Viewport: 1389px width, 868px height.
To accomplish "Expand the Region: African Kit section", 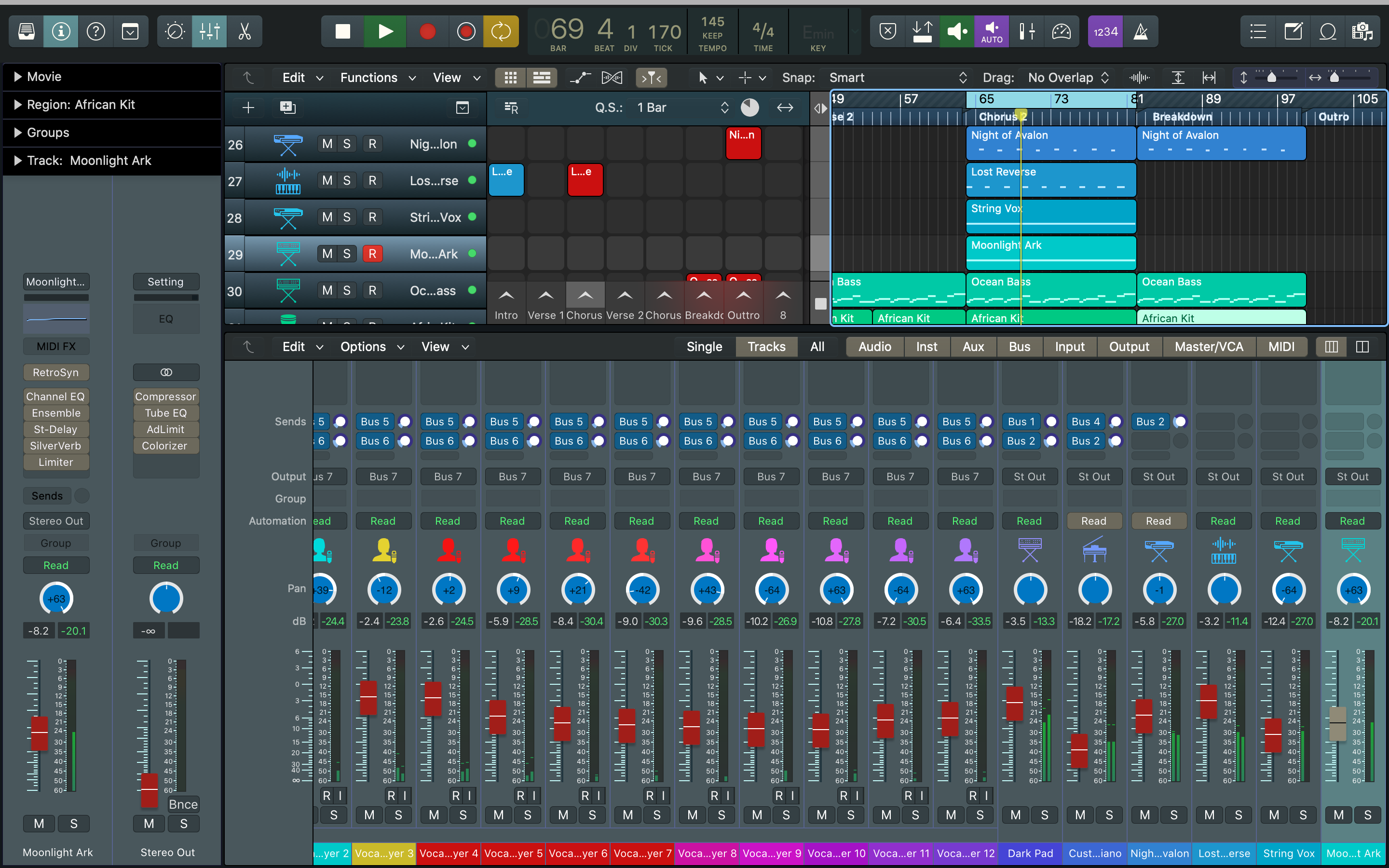I will pos(18,105).
